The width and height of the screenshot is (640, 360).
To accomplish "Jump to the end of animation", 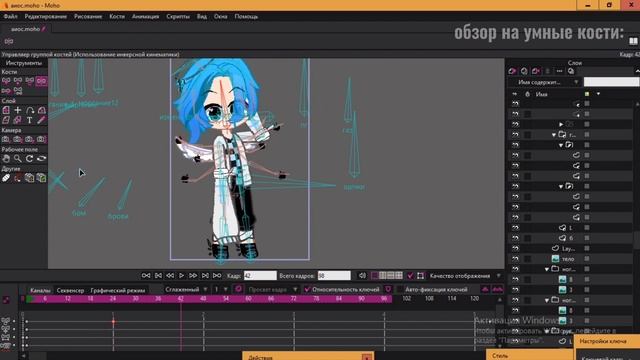I will pos(217,276).
